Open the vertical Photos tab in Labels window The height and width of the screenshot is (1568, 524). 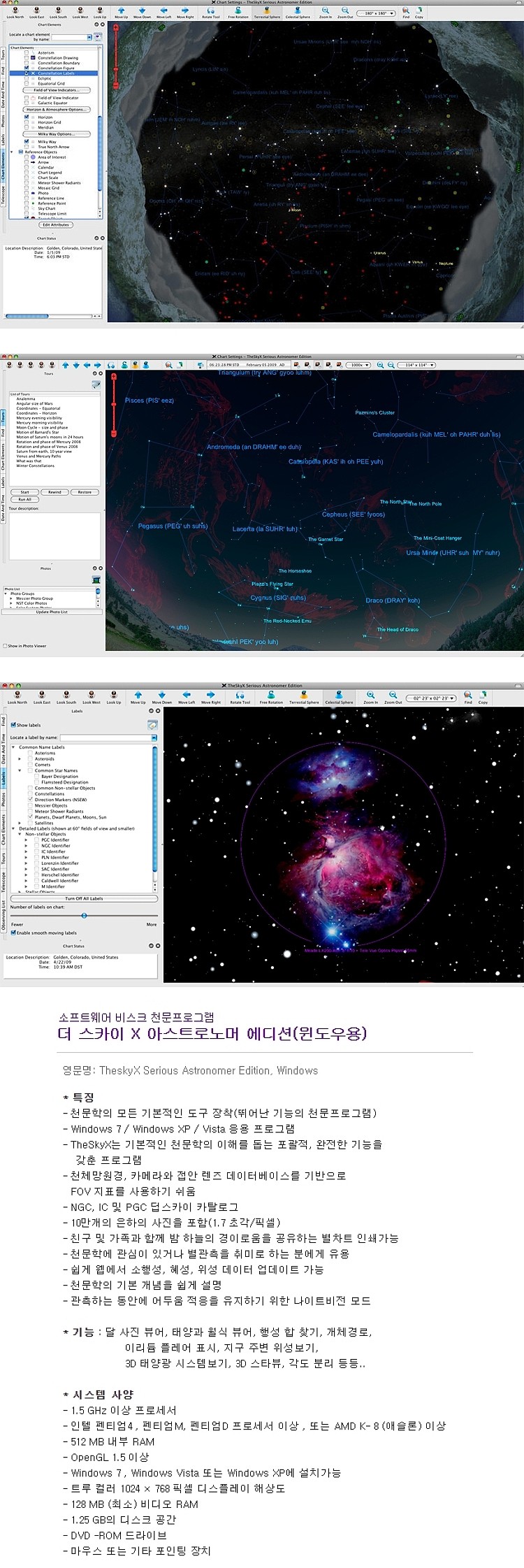[x=3, y=799]
